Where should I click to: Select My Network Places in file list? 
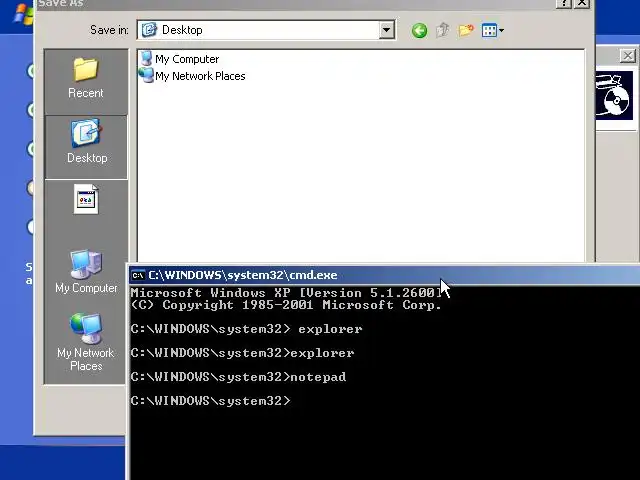tap(192, 76)
